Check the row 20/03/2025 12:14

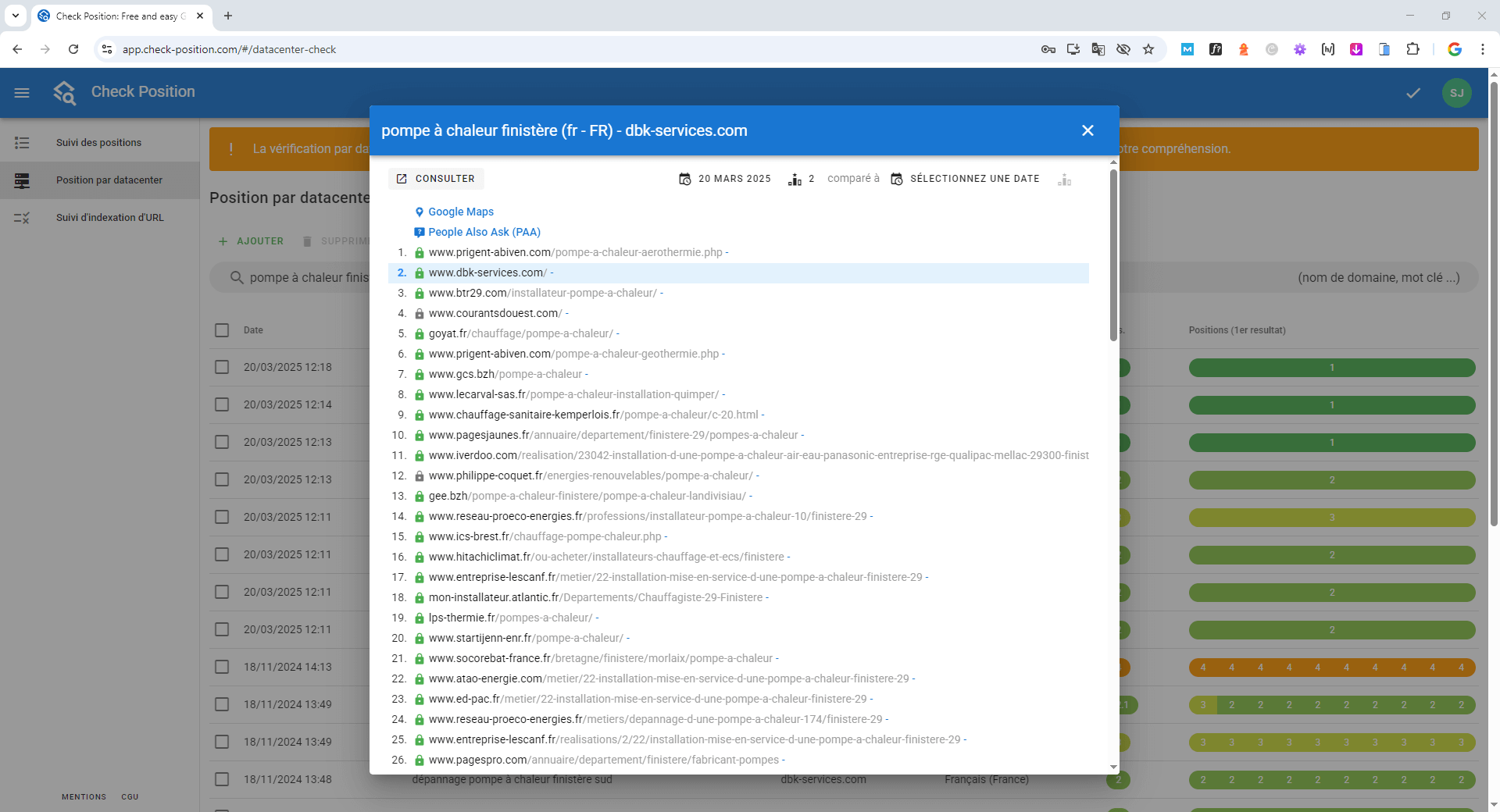222,404
